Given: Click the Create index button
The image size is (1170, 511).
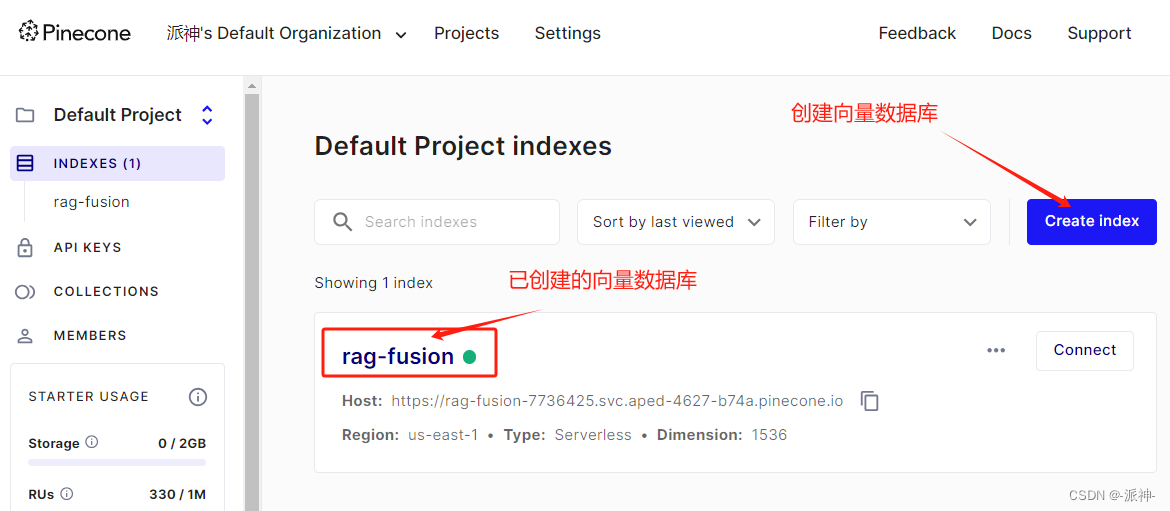Looking at the screenshot, I should pyautogui.click(x=1092, y=222).
